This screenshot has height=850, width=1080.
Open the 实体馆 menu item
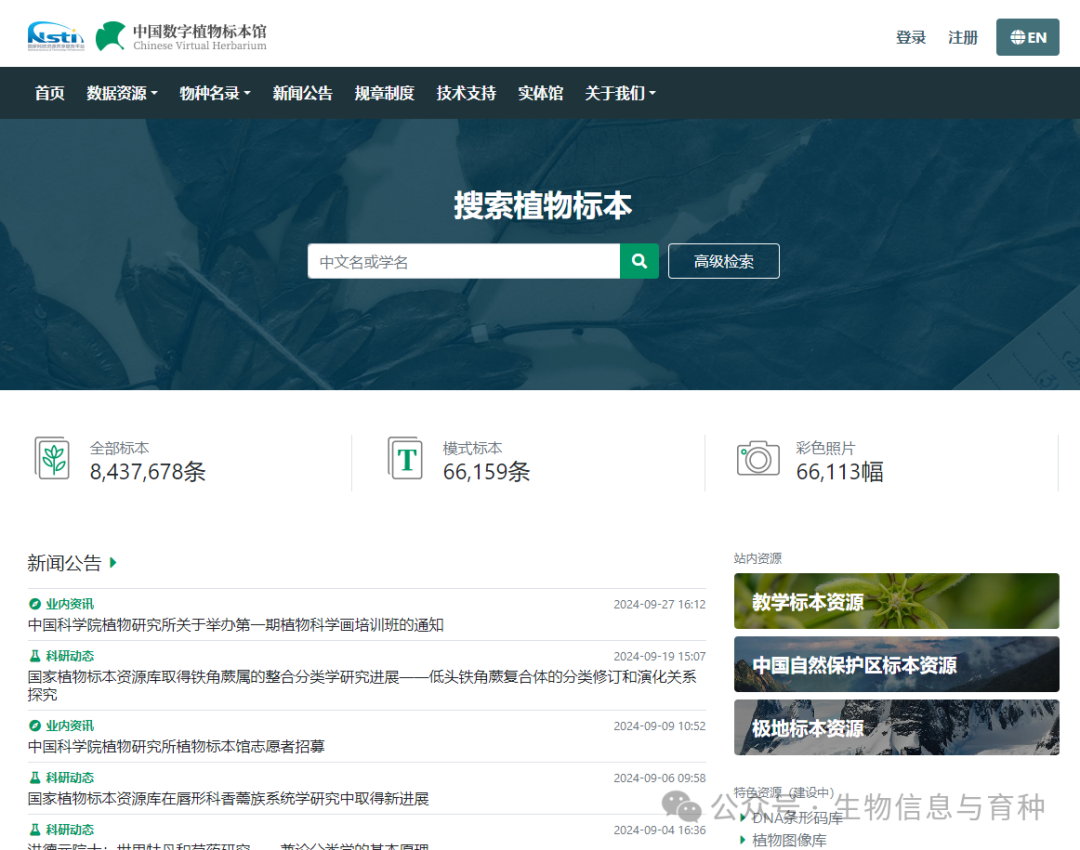540,92
